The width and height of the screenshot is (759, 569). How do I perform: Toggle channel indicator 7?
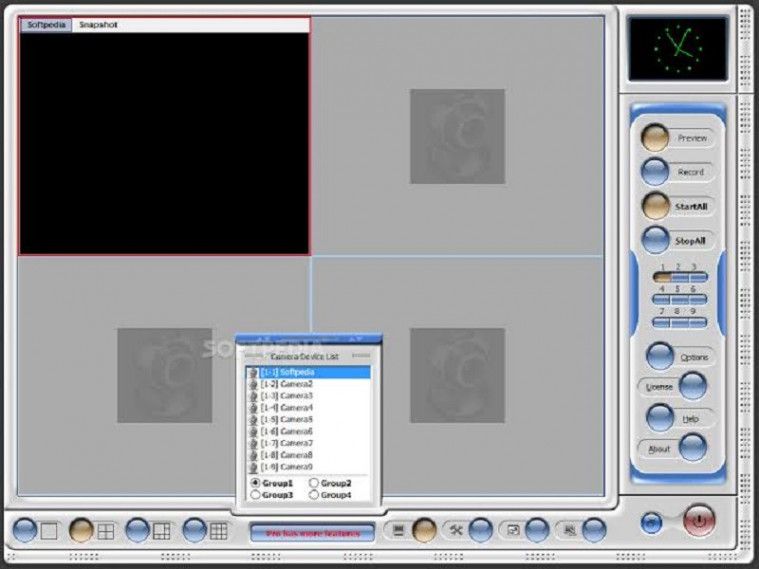pos(662,322)
